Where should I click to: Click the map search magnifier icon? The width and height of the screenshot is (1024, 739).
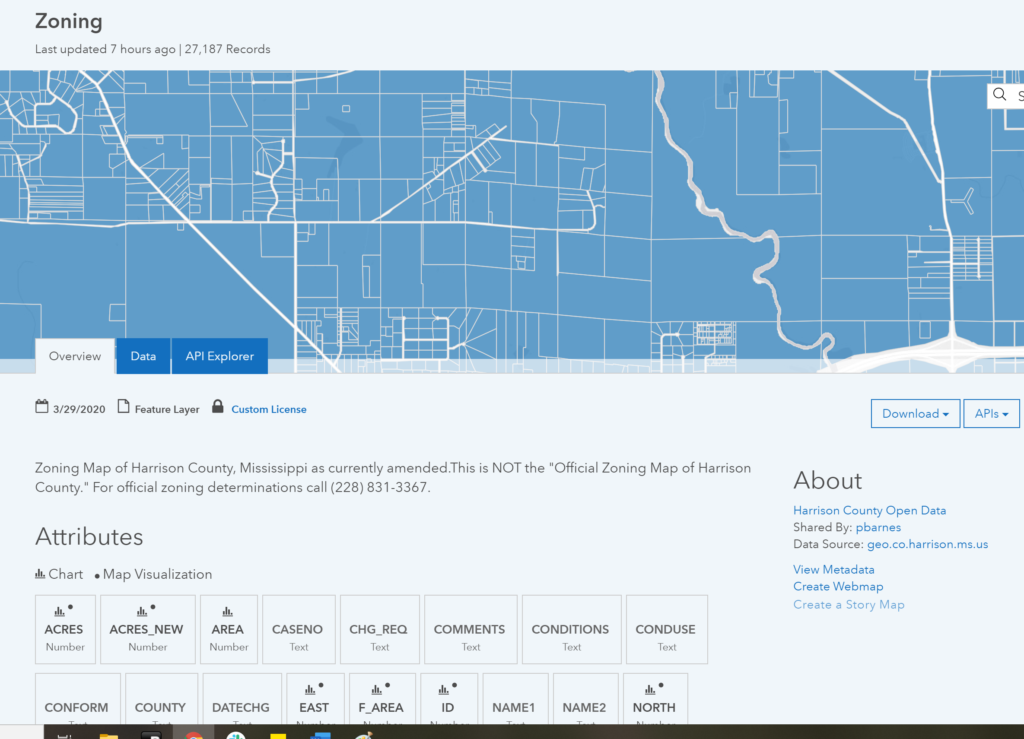(x=999, y=95)
